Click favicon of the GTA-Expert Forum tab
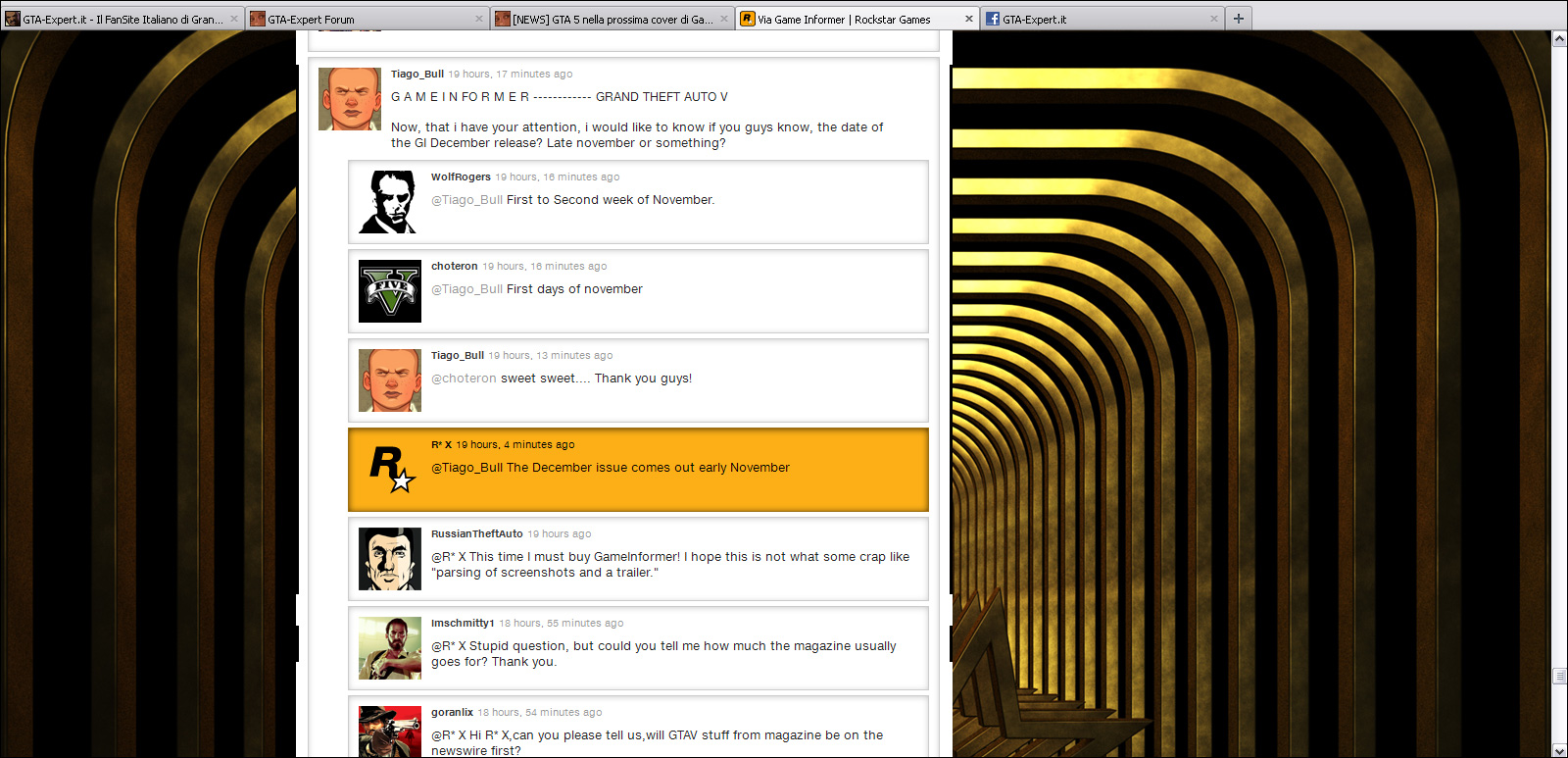Image resolution: width=1568 pixels, height=758 pixels. point(257,19)
